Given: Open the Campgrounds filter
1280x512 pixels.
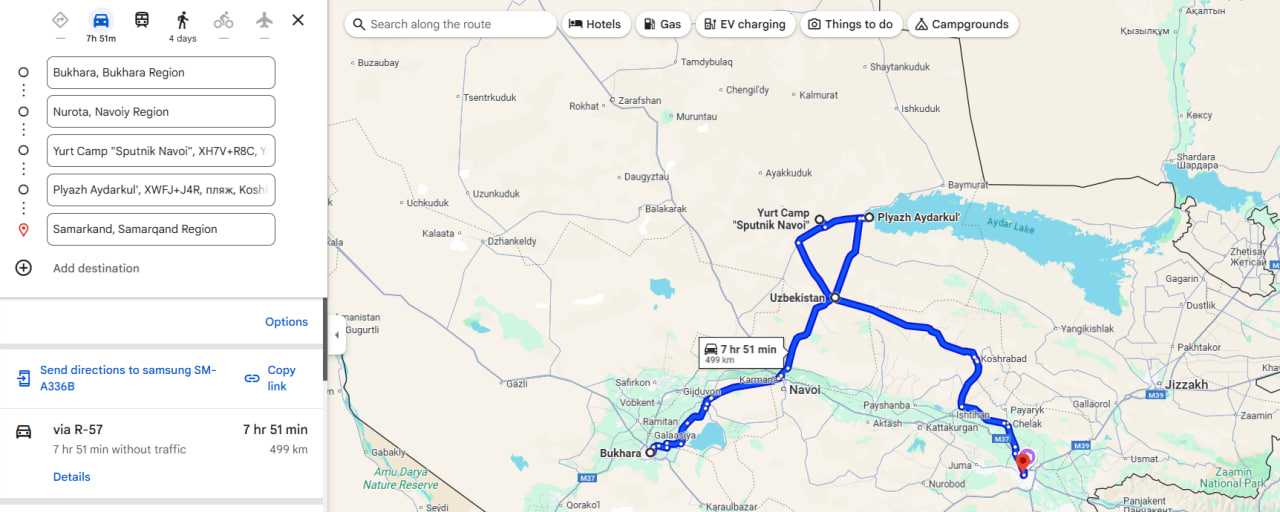Looking at the screenshot, I should click(x=962, y=24).
